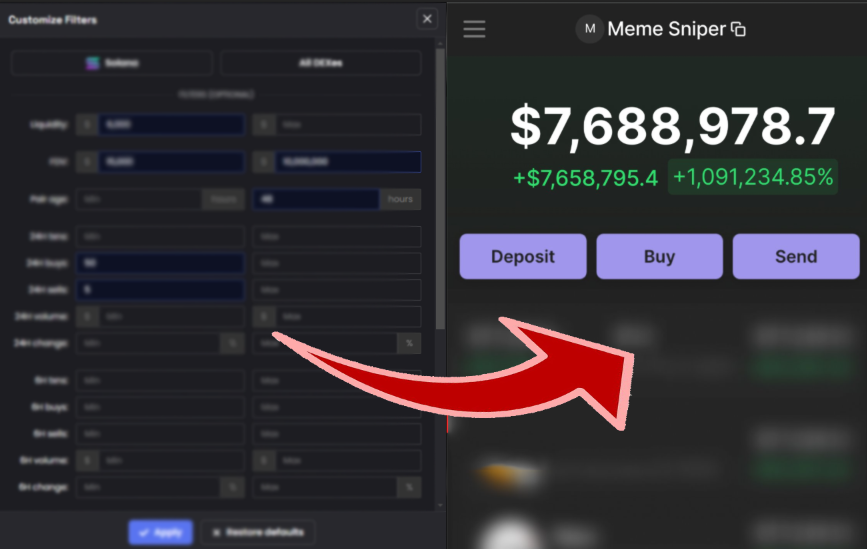Click the Send button
Image resolution: width=867 pixels, height=549 pixels.
(x=796, y=257)
